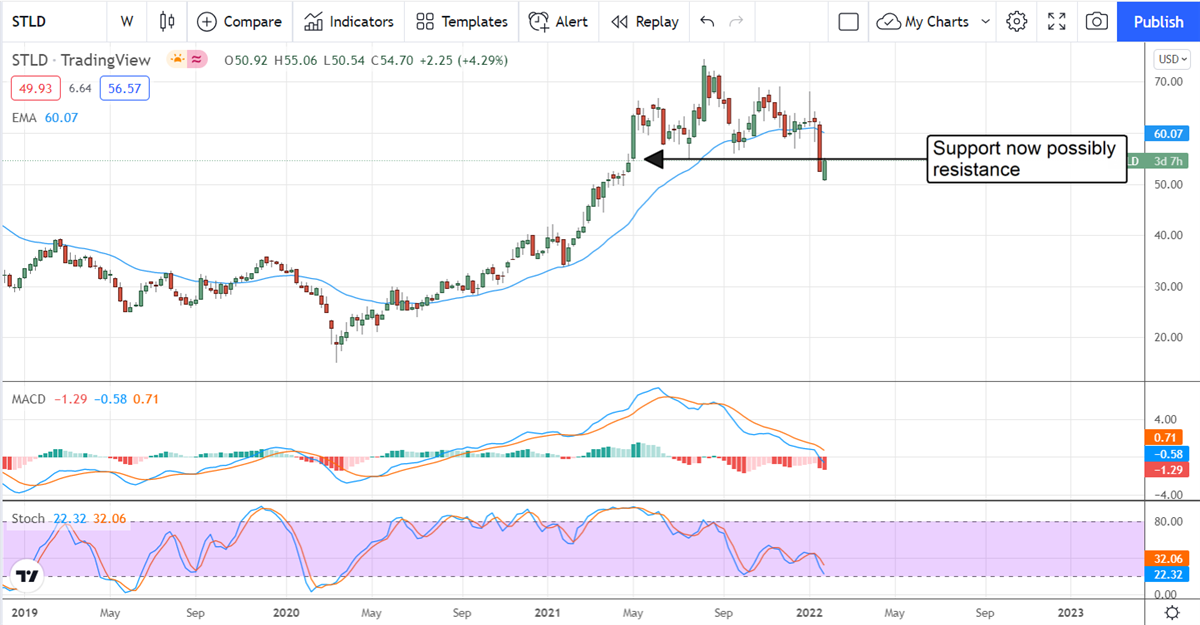Open the candlestick chart style selector
Image resolution: width=1200 pixels, height=625 pixels.
[x=166, y=21]
